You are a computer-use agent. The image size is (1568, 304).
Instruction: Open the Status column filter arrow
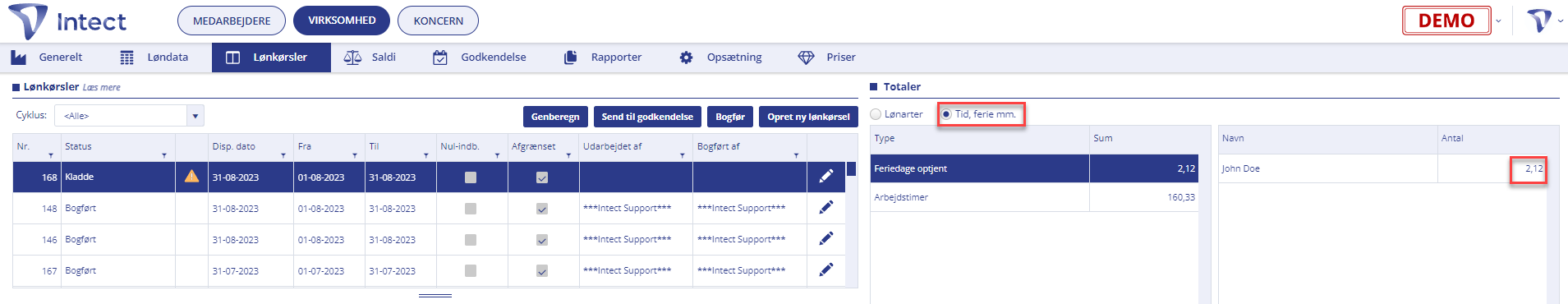pyautogui.click(x=164, y=155)
